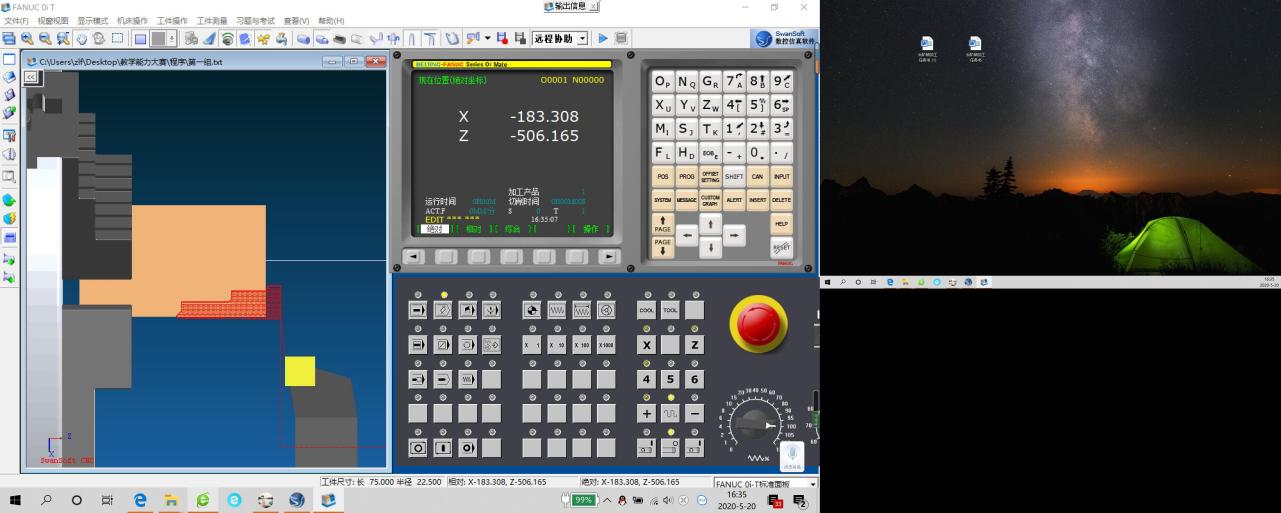Image resolution: width=1281 pixels, height=513 pixels.
Task: Open File Explorer from the taskbar
Action: pos(171,500)
